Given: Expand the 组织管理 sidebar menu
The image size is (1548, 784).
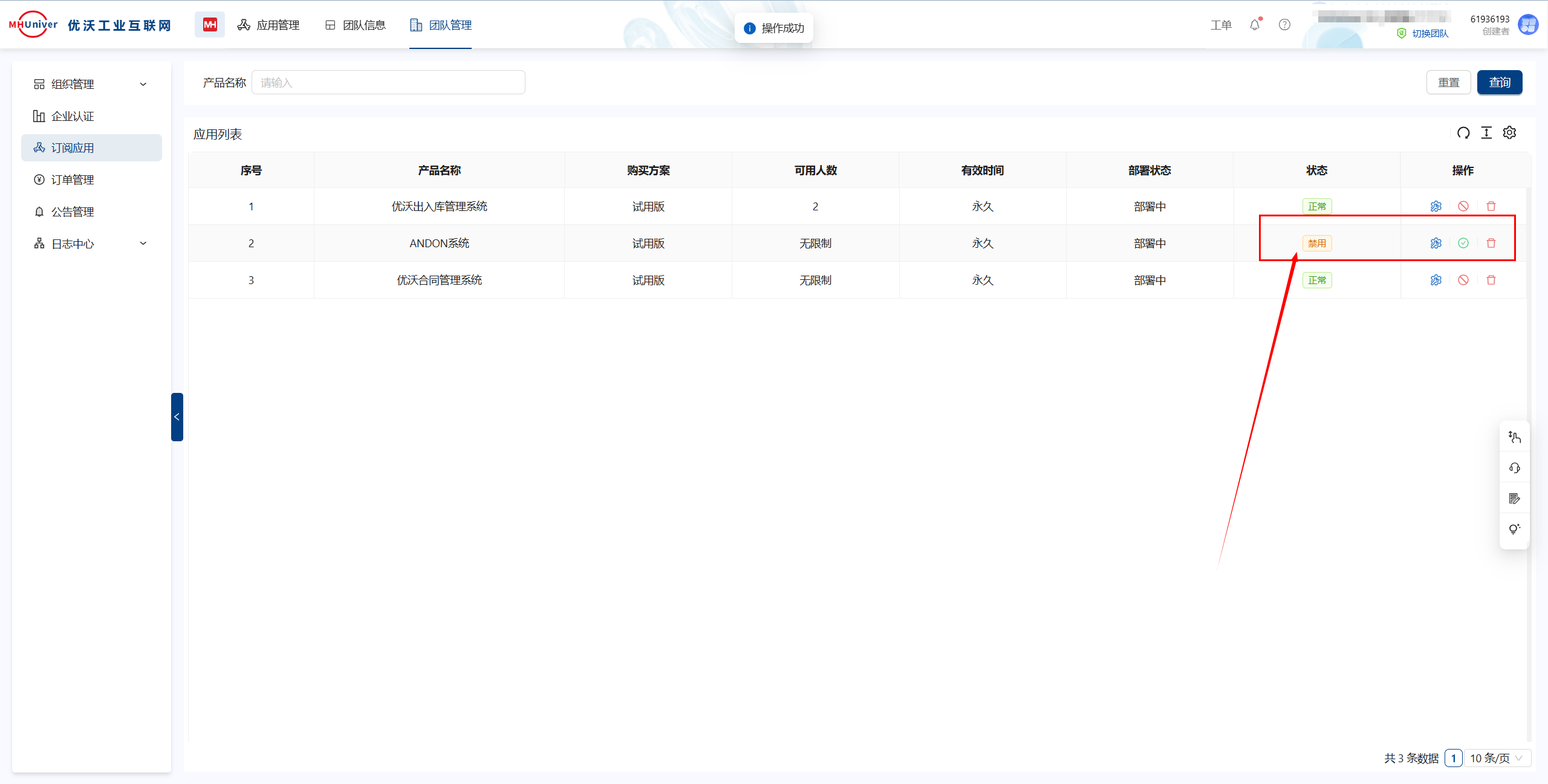Looking at the screenshot, I should tap(91, 84).
